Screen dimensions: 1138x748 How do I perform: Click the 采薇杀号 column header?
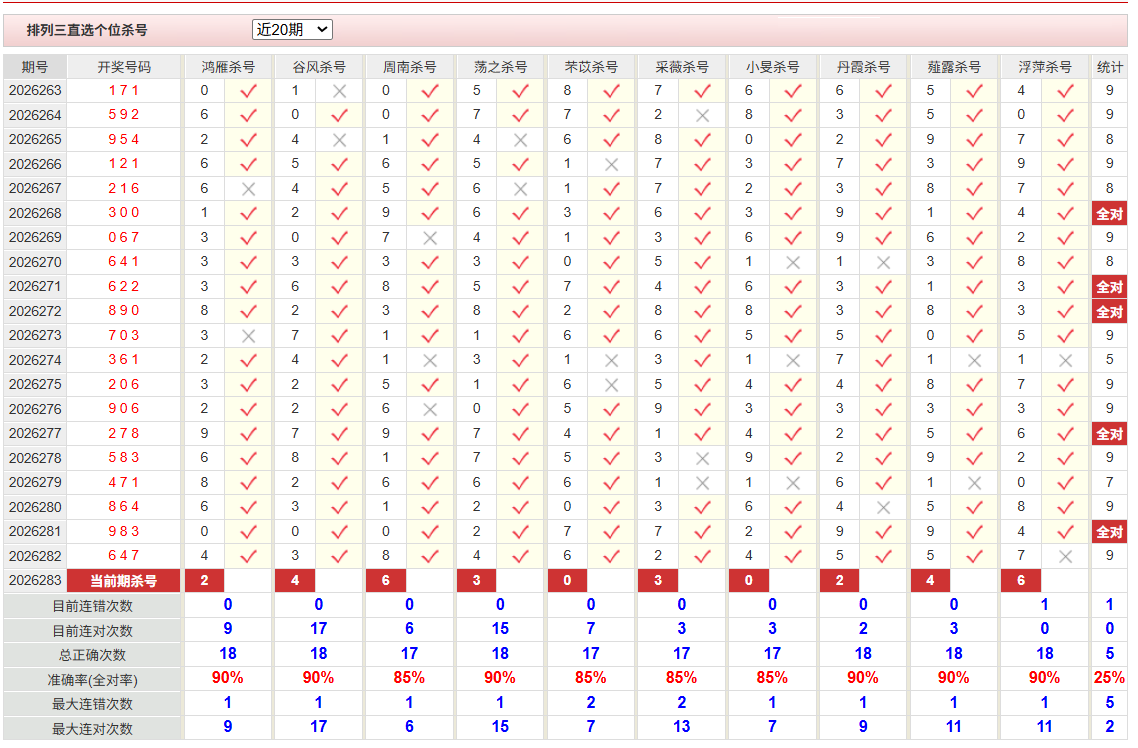point(681,67)
